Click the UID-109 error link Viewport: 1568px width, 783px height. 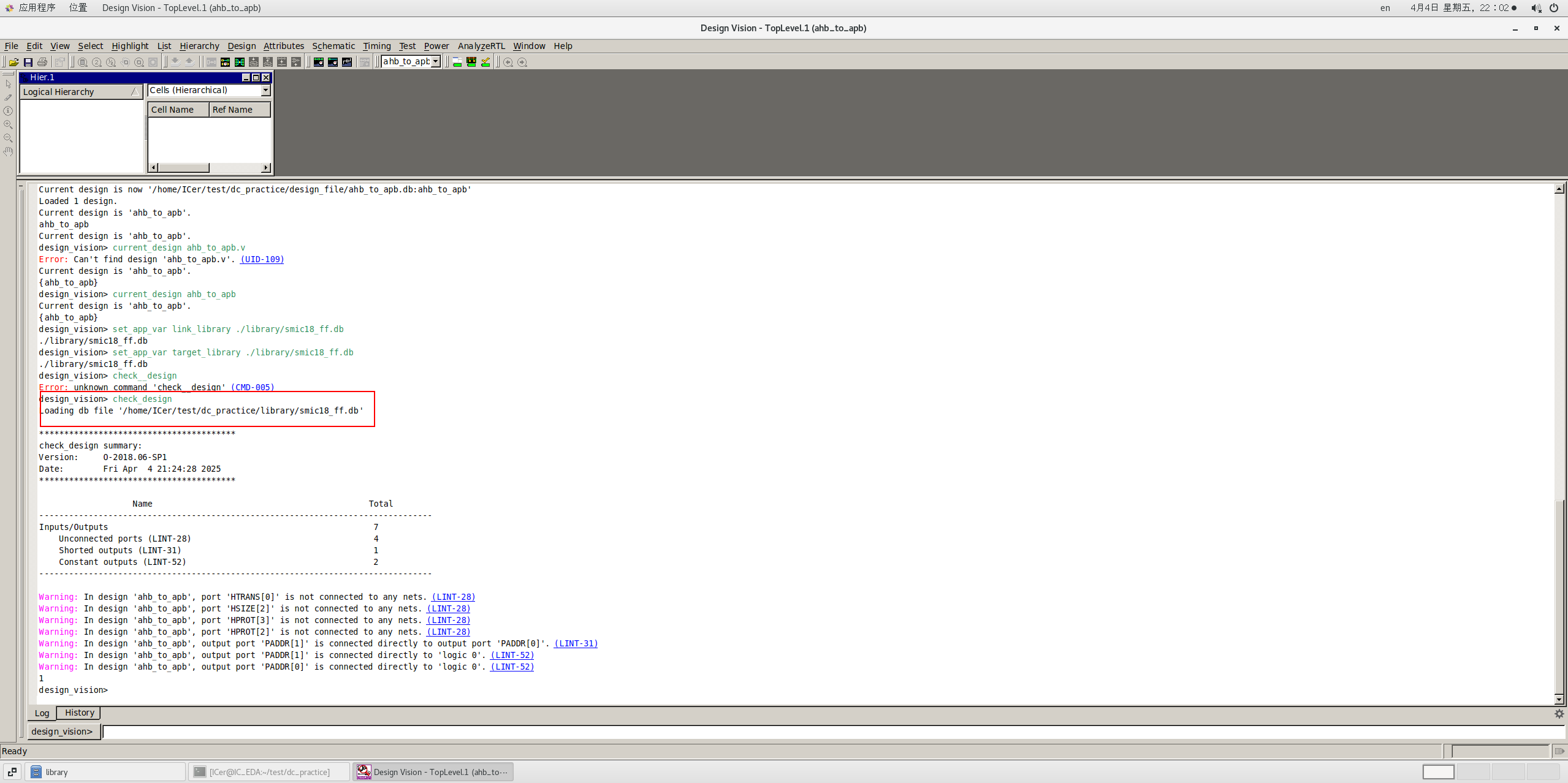point(262,259)
